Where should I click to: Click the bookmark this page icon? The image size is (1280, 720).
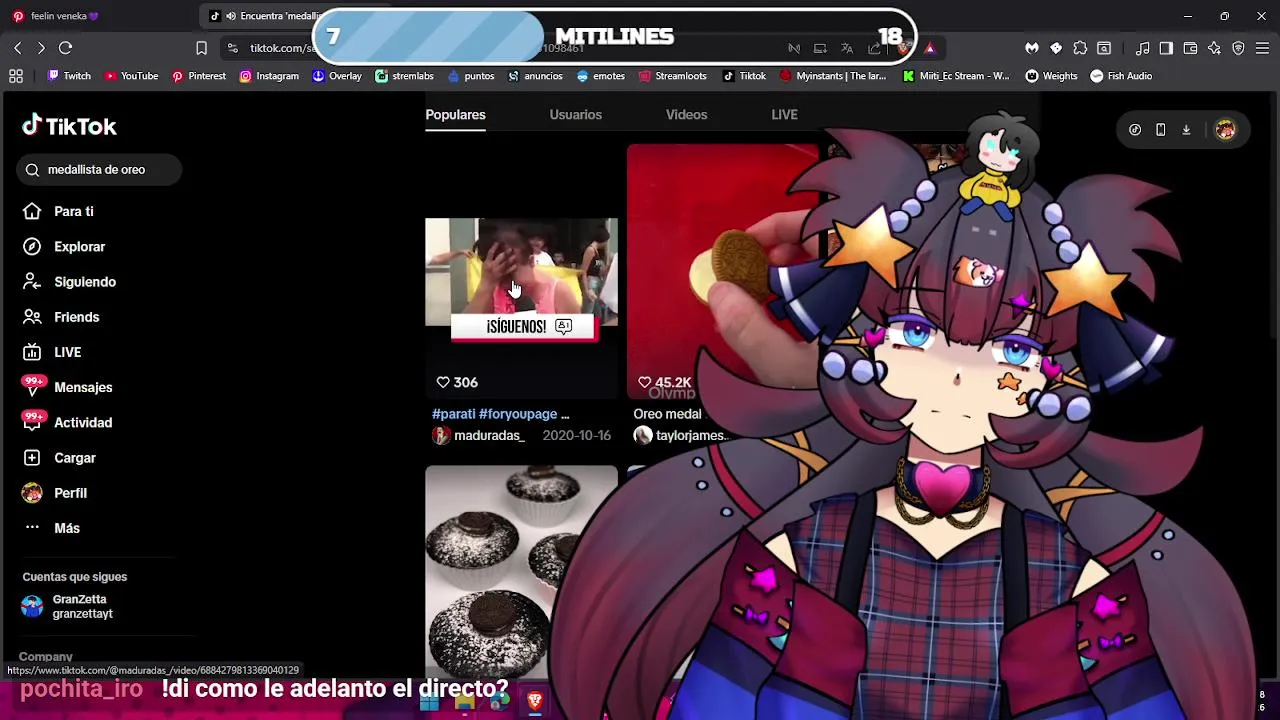click(201, 48)
